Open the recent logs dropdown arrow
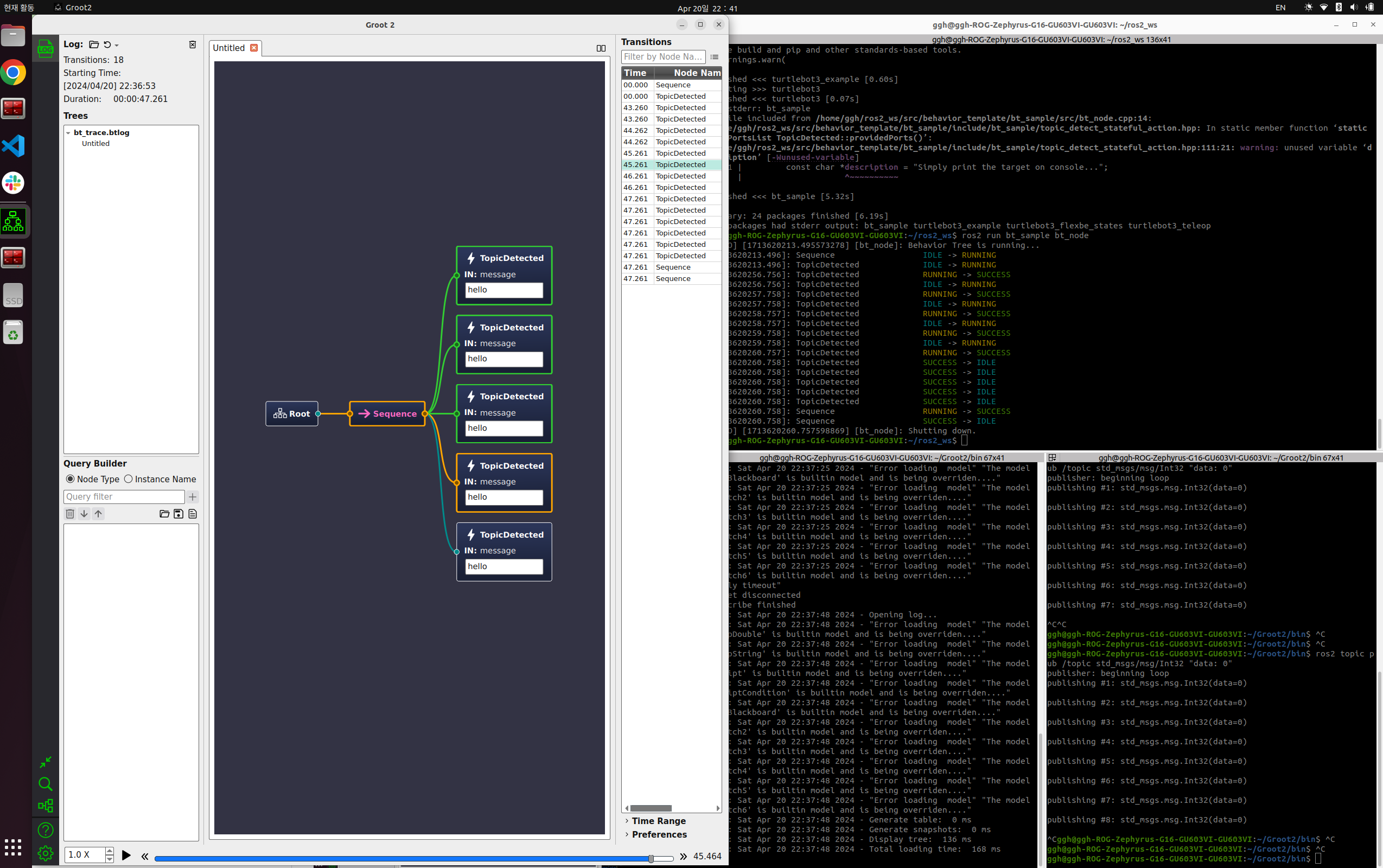Screen dimensions: 1383x868 click(117, 46)
